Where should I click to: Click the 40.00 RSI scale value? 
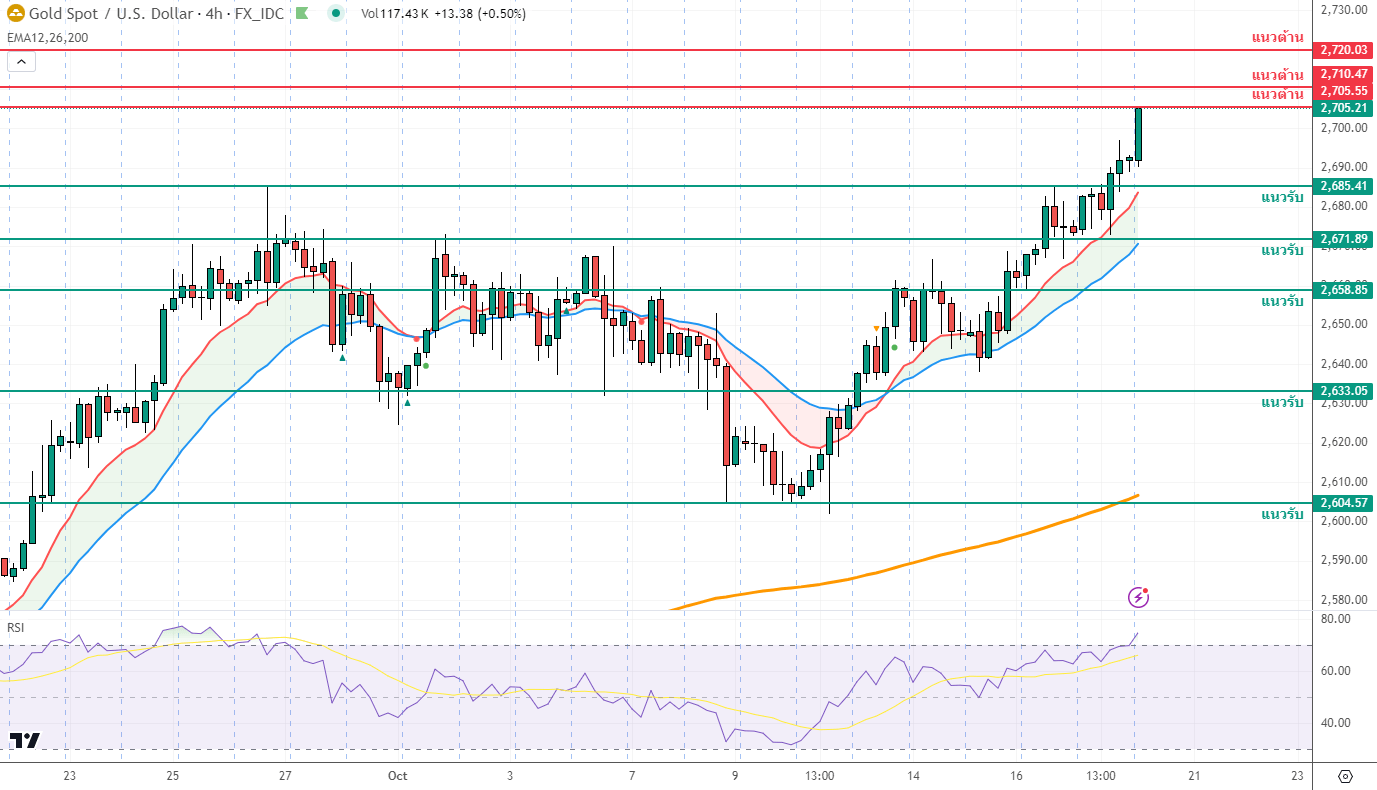(1335, 723)
